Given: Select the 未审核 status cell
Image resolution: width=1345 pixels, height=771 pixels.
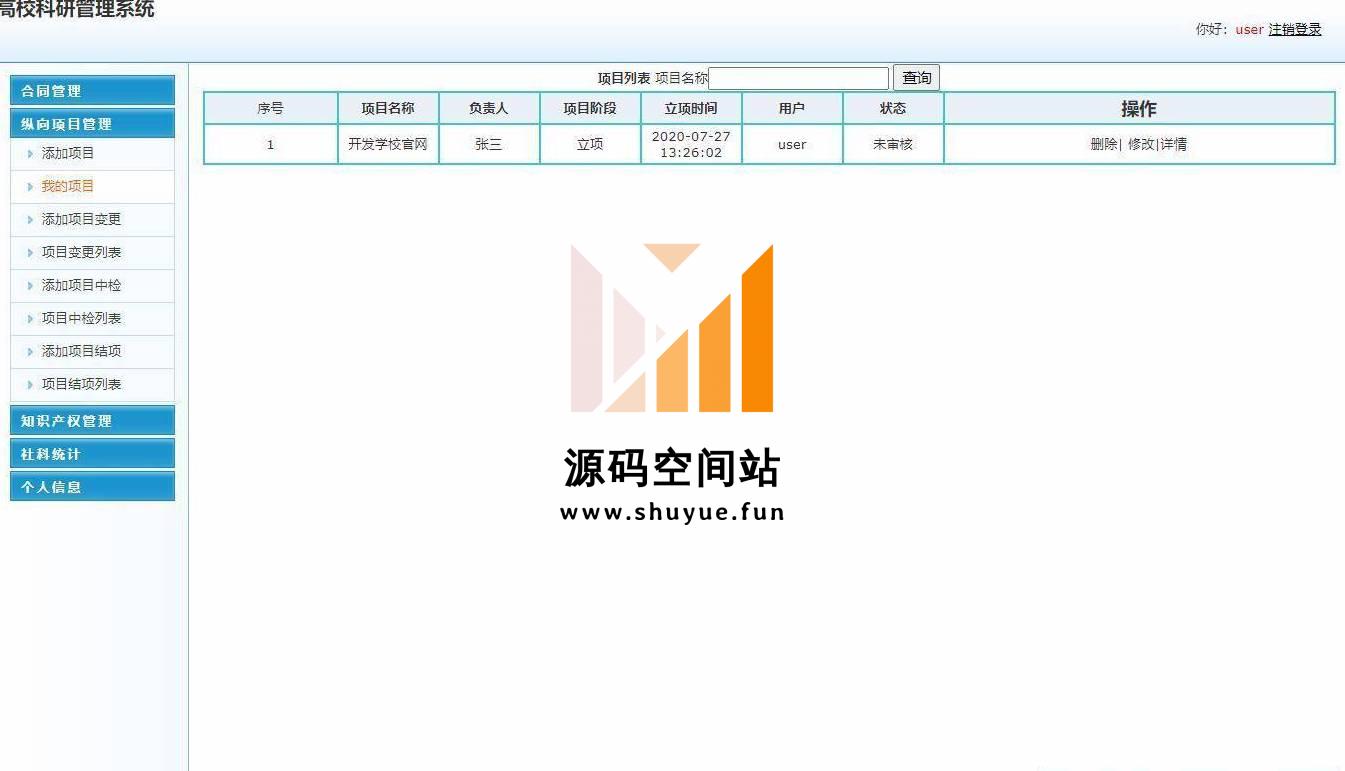Looking at the screenshot, I should coord(893,144).
